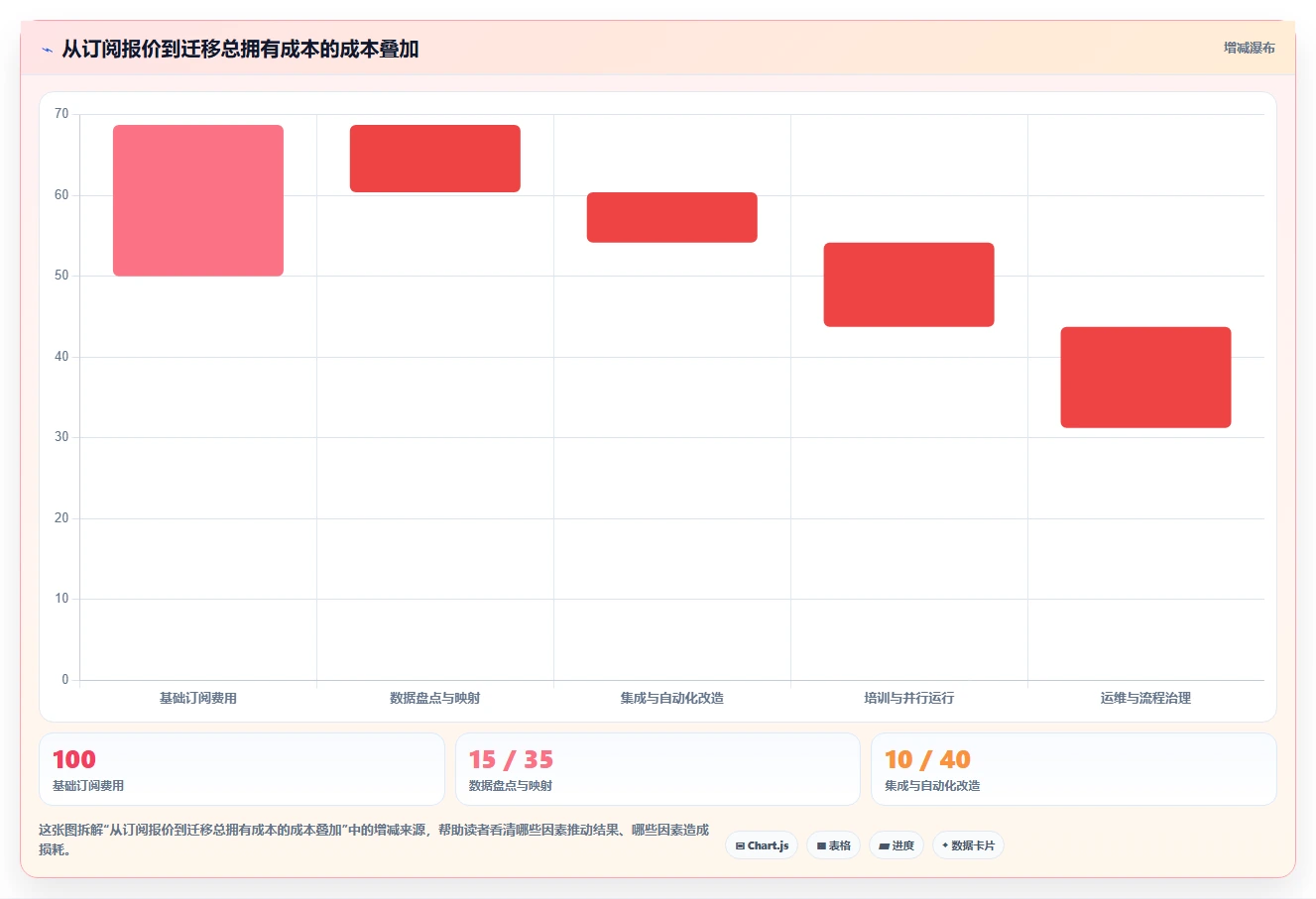Click the x-axis label 培训与并行运行
This screenshot has height=899, width=1316.
(x=909, y=698)
